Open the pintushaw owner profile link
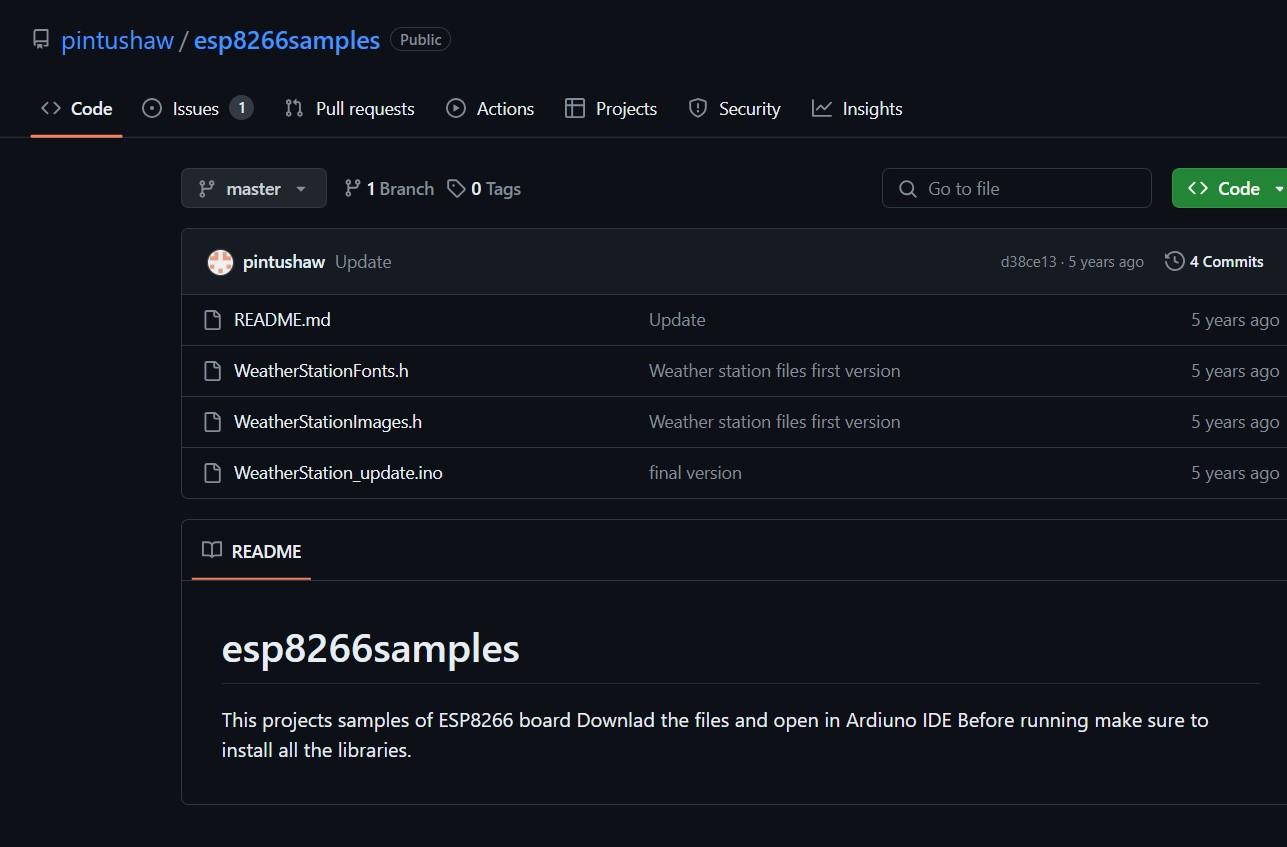Screen dimensions: 1287x847 click(117, 40)
